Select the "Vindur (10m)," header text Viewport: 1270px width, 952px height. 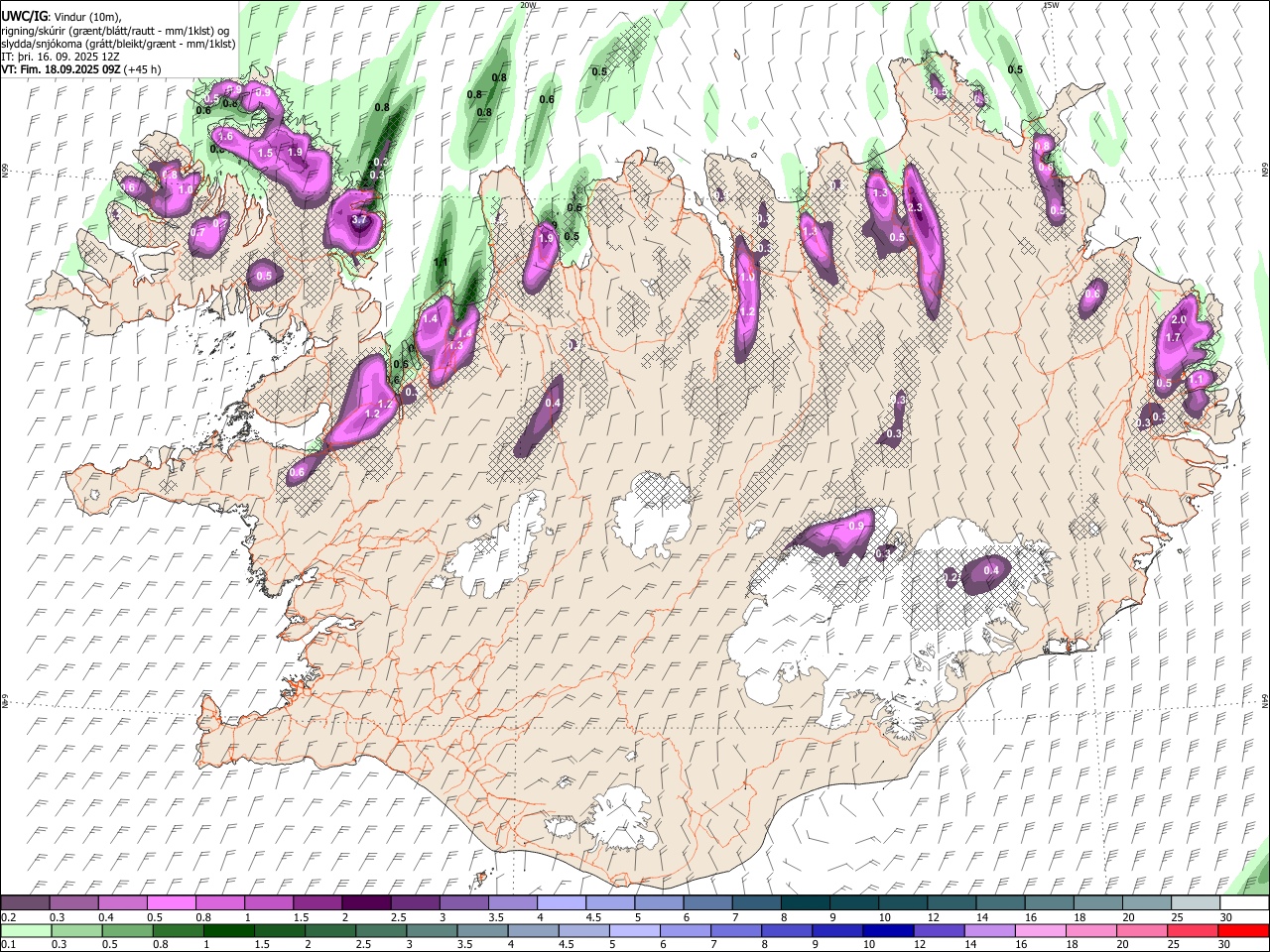[x=87, y=17]
